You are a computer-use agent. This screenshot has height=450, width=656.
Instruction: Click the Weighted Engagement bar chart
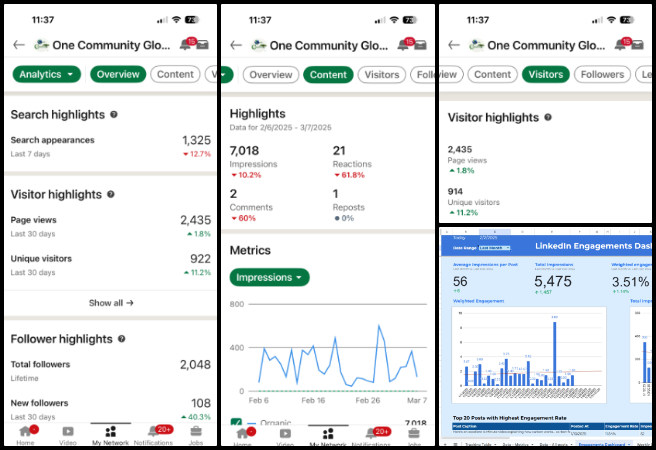[x=529, y=355]
